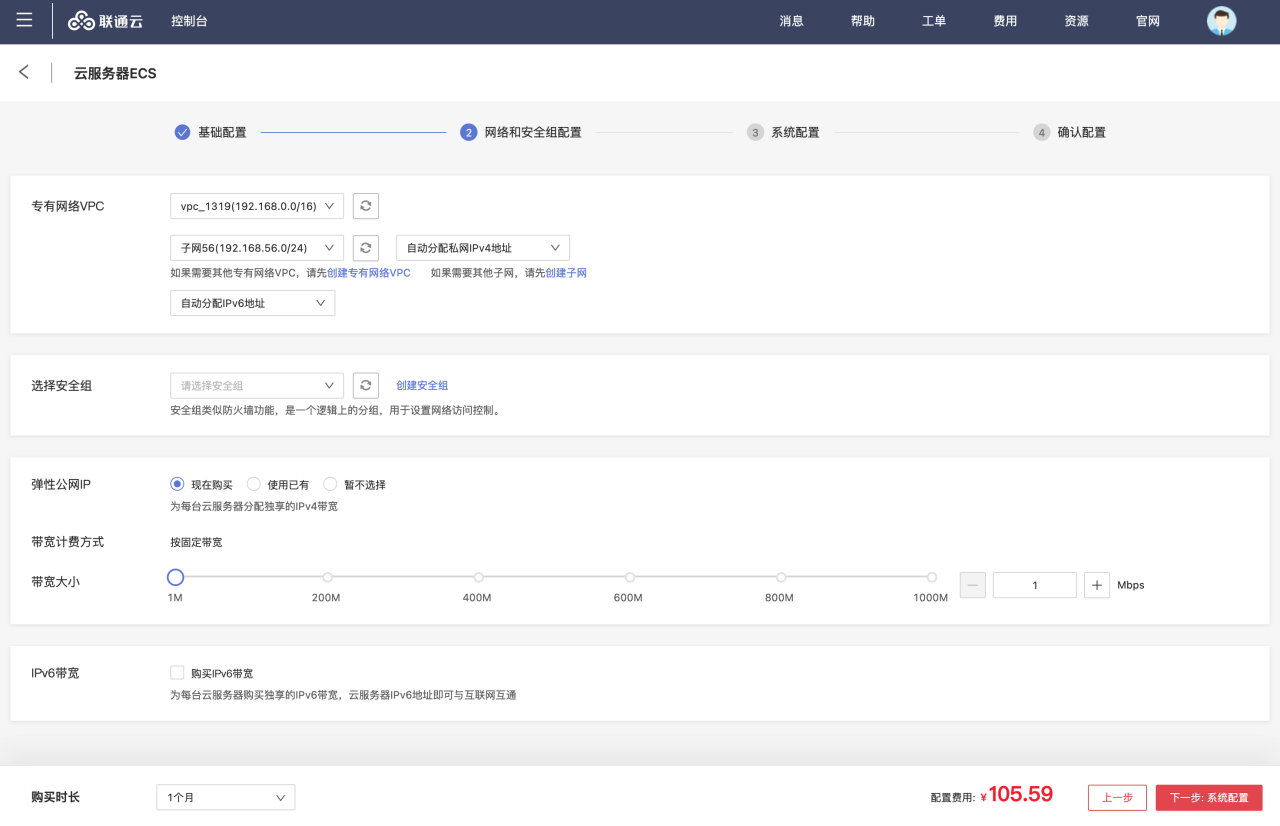Refresh the VPC list
Image resolution: width=1280 pixels, height=826 pixels.
(x=366, y=206)
